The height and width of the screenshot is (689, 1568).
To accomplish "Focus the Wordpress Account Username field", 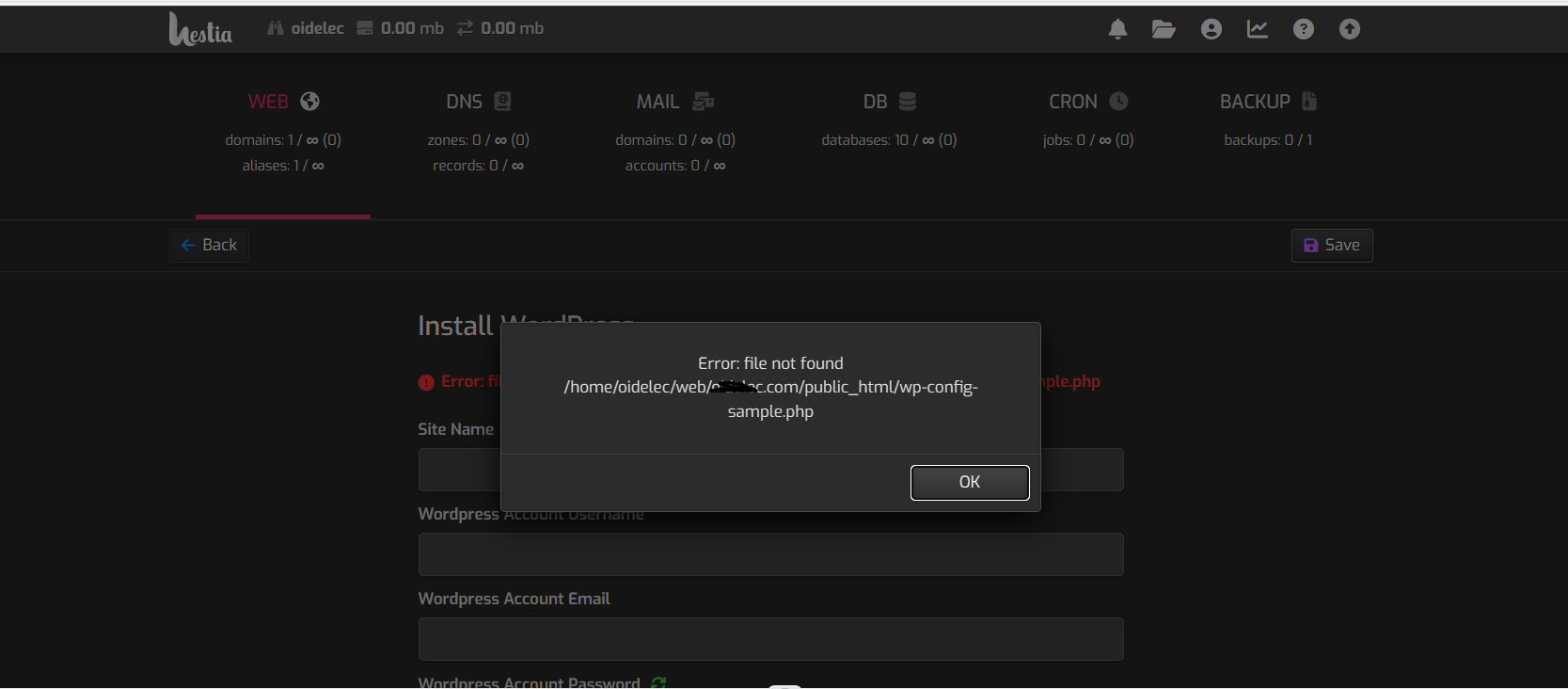I will (x=770, y=554).
